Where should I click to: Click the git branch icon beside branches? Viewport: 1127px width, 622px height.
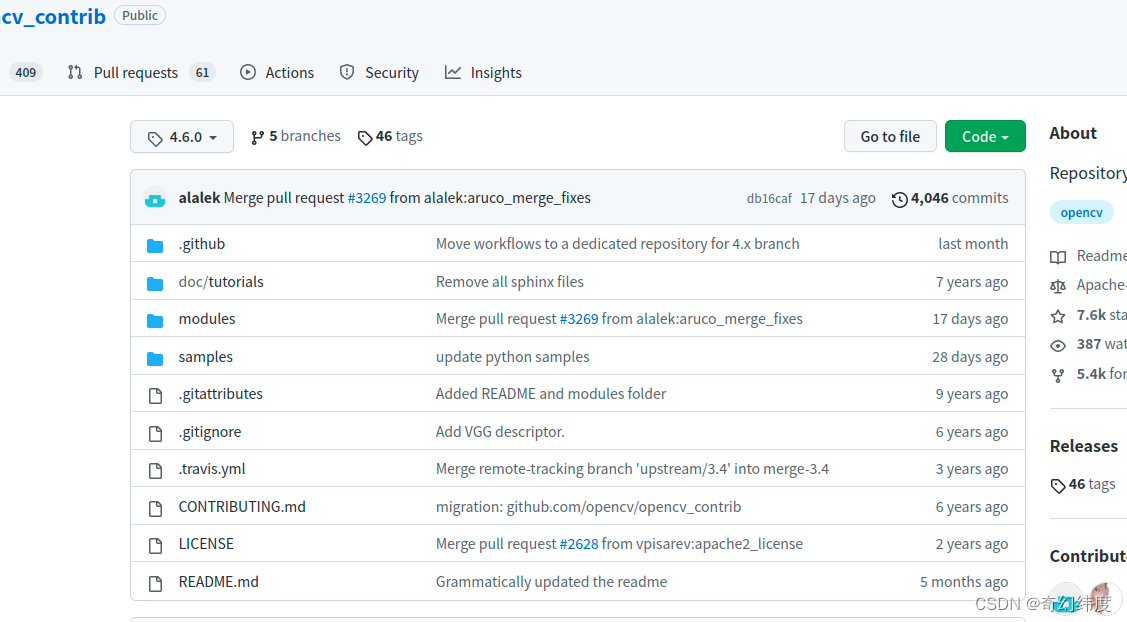pyautogui.click(x=258, y=137)
